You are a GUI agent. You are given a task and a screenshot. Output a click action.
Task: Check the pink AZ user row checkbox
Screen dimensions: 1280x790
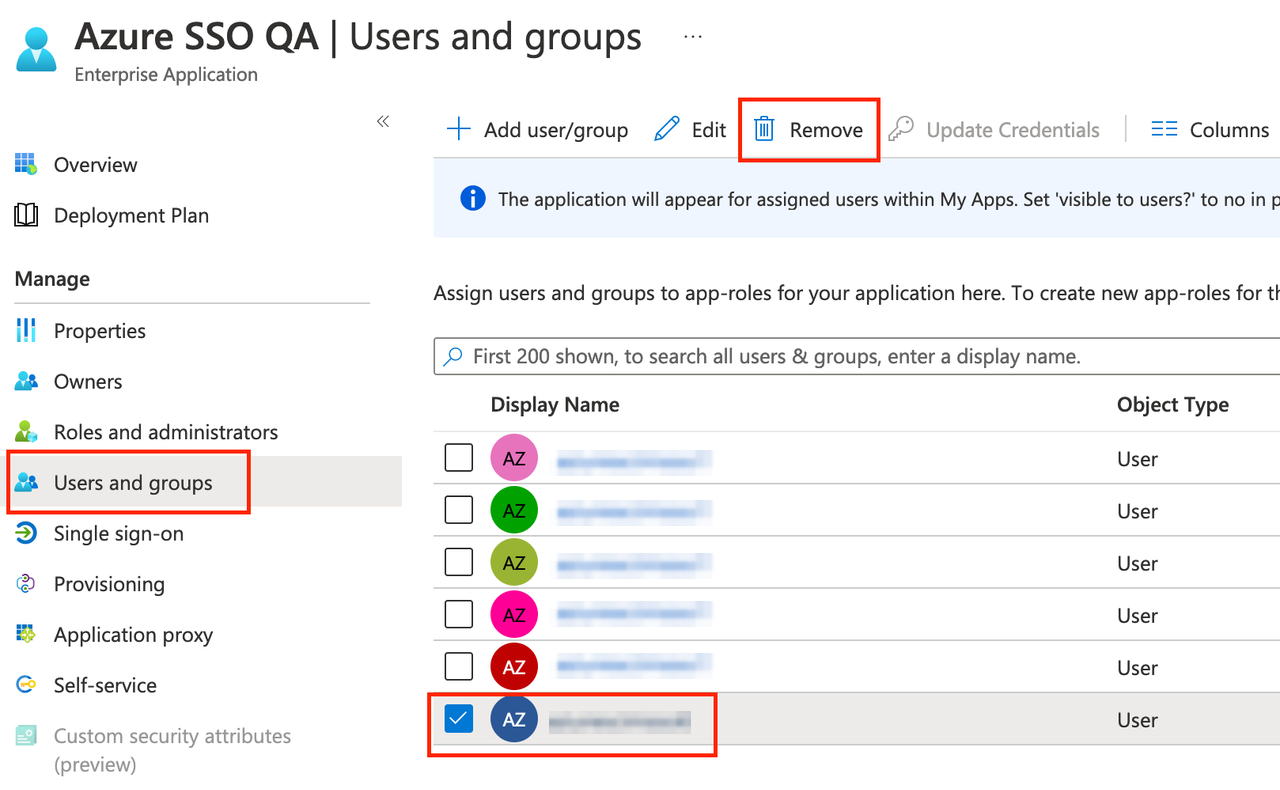pyautogui.click(x=458, y=458)
